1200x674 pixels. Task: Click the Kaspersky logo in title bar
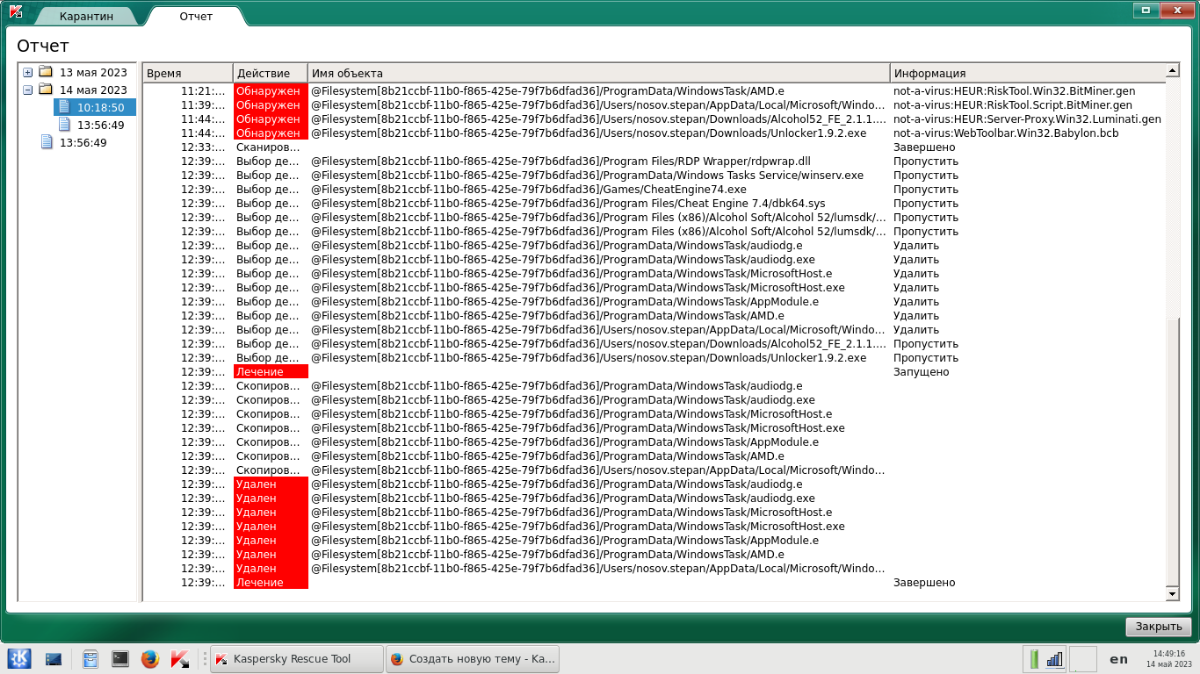pyautogui.click(x=15, y=11)
